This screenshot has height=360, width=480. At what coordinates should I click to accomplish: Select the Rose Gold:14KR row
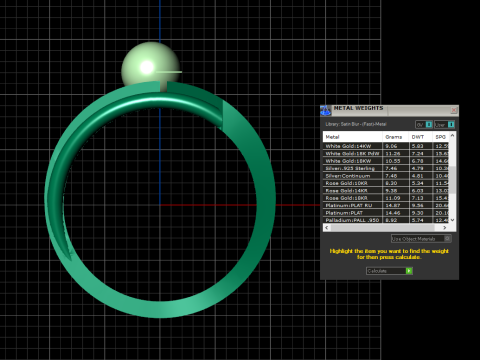[386, 191]
